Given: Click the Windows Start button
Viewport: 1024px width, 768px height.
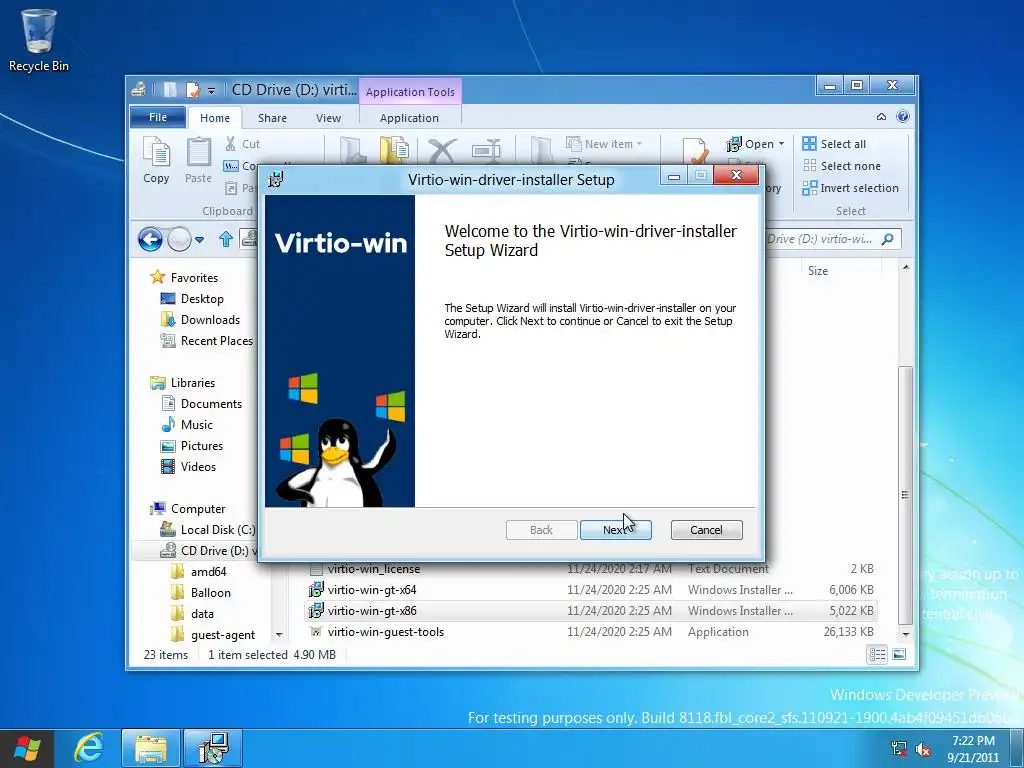Looking at the screenshot, I should (26, 748).
